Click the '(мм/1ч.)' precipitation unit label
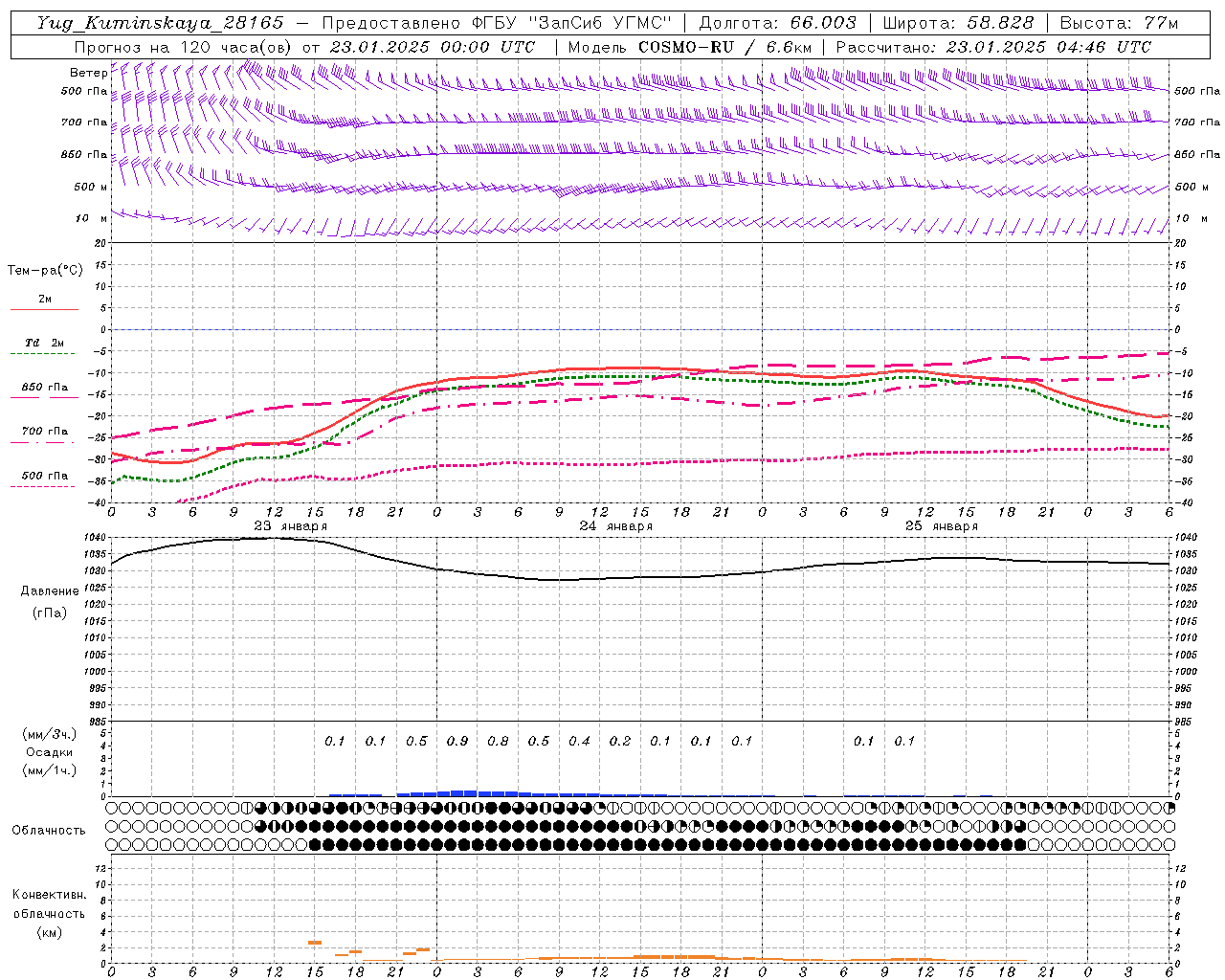 pyautogui.click(x=50, y=770)
